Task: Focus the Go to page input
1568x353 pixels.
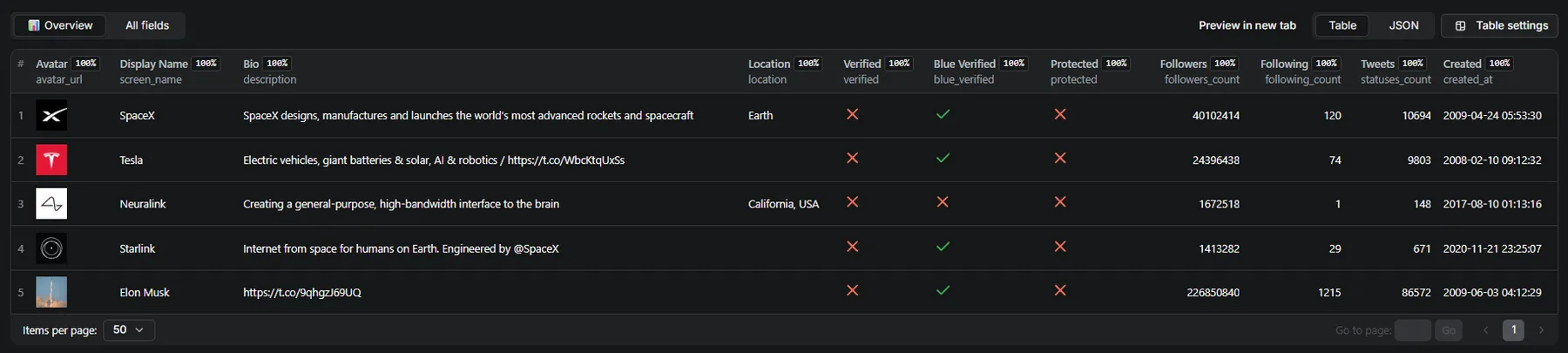Action: (x=1412, y=330)
